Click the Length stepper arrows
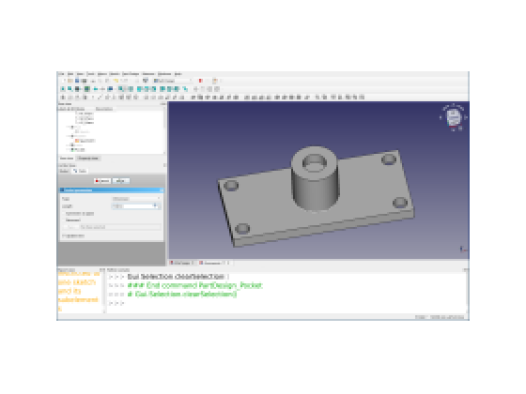 pyautogui.click(x=155, y=206)
